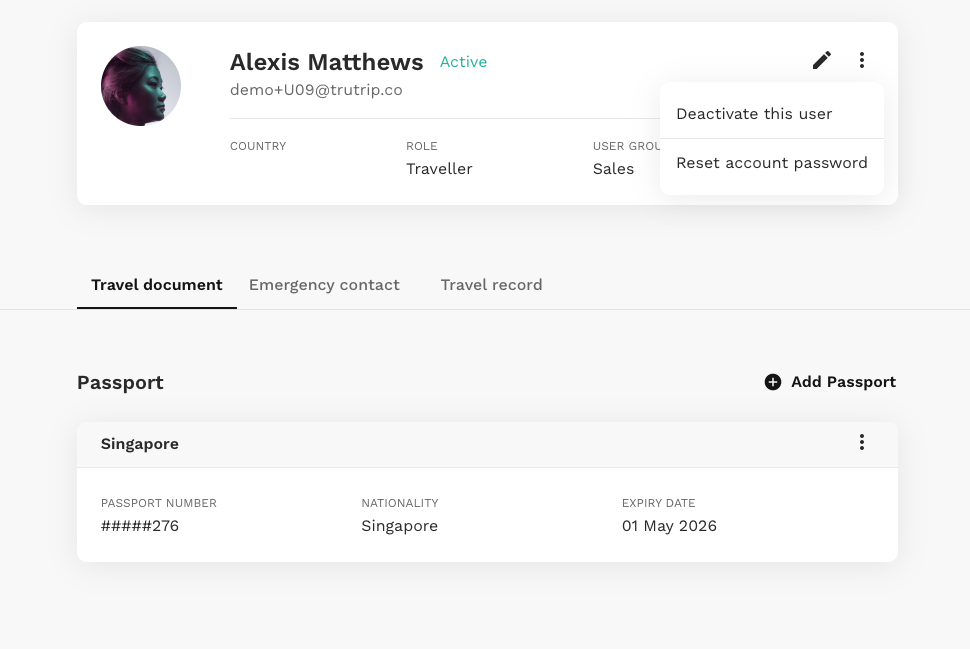
Task: Click the Traveller role value
Action: [439, 169]
